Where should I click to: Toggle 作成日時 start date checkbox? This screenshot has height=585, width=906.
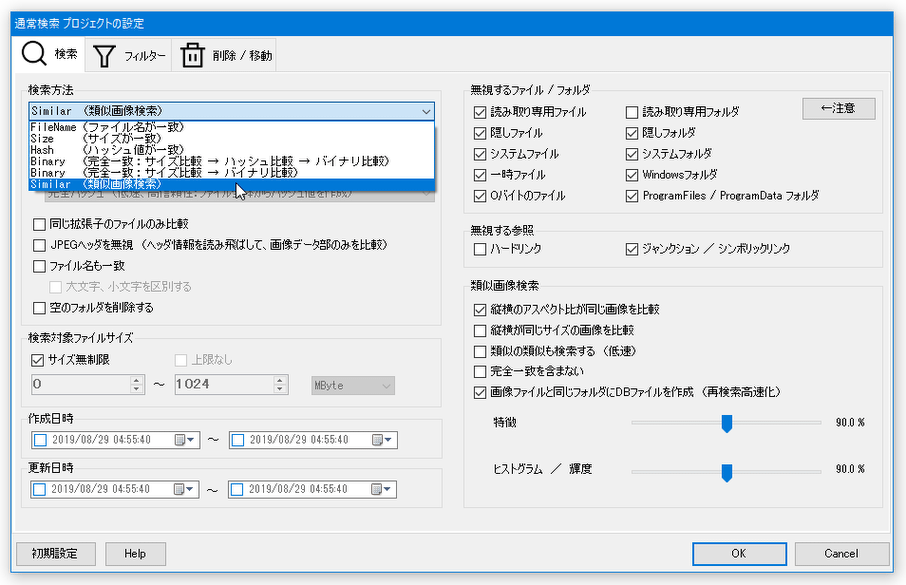coord(40,440)
